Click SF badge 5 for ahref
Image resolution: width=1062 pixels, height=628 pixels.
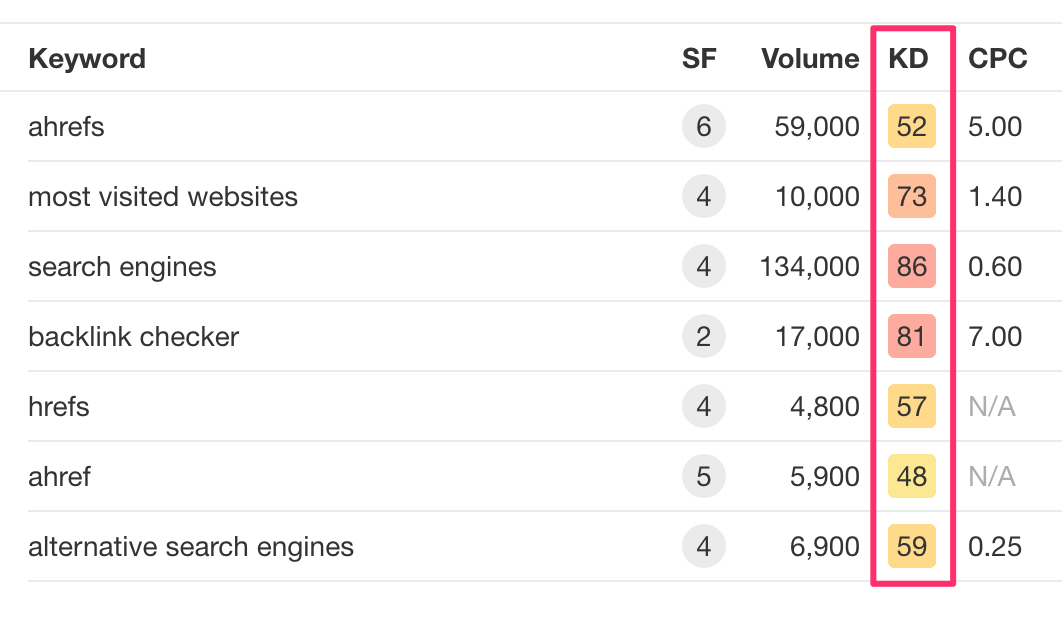coord(703,477)
